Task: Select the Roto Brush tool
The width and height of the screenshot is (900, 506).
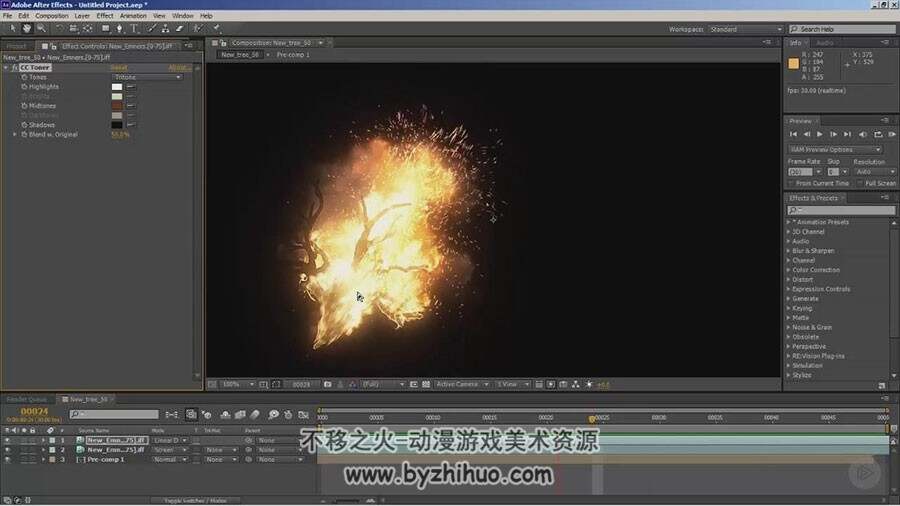Action: pyautogui.click(x=197, y=28)
